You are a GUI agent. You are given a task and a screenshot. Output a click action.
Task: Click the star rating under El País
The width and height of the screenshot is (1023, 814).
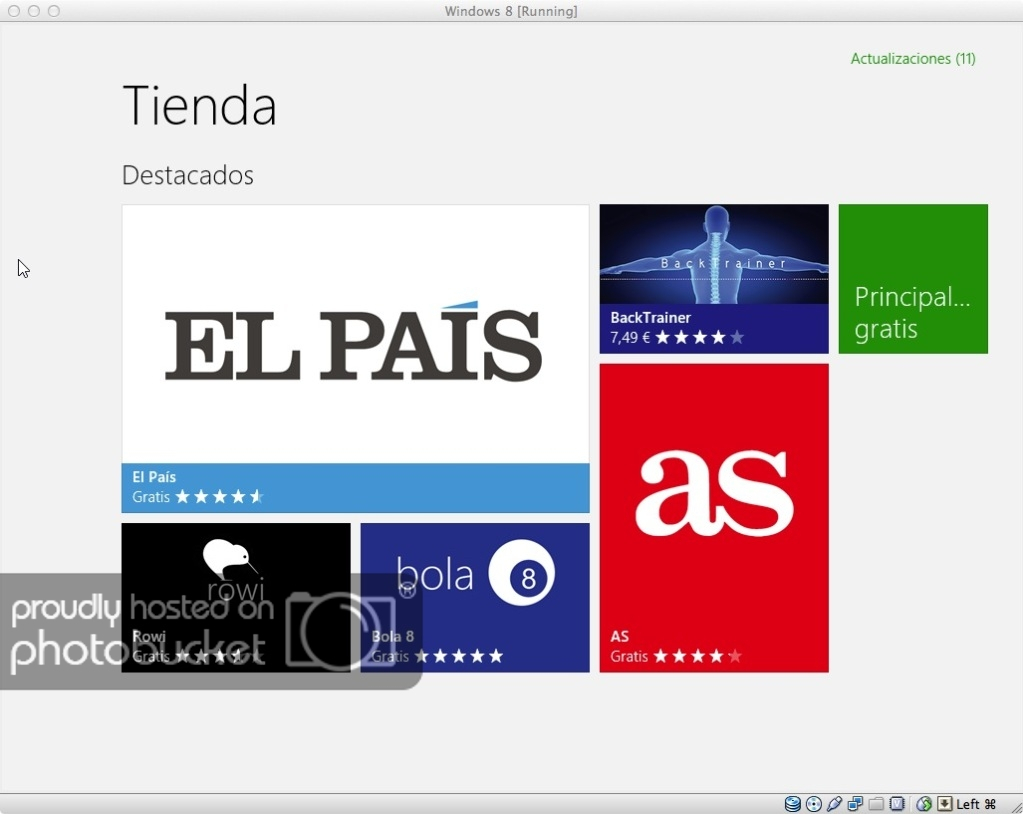tap(222, 496)
